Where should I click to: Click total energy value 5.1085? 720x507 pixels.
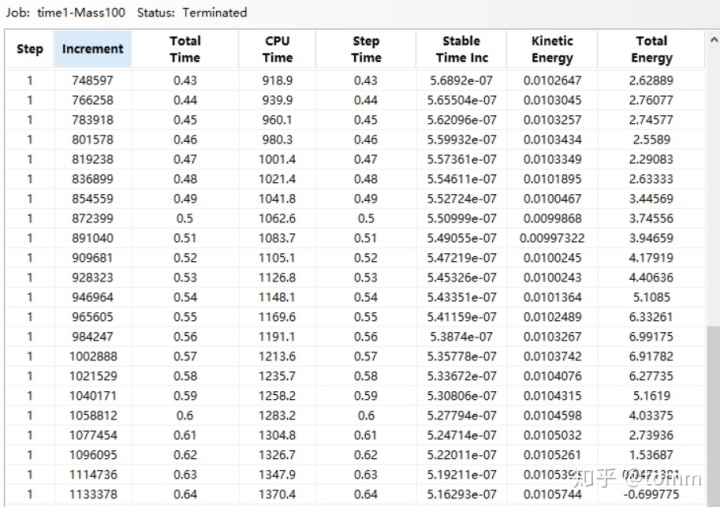tap(651, 298)
